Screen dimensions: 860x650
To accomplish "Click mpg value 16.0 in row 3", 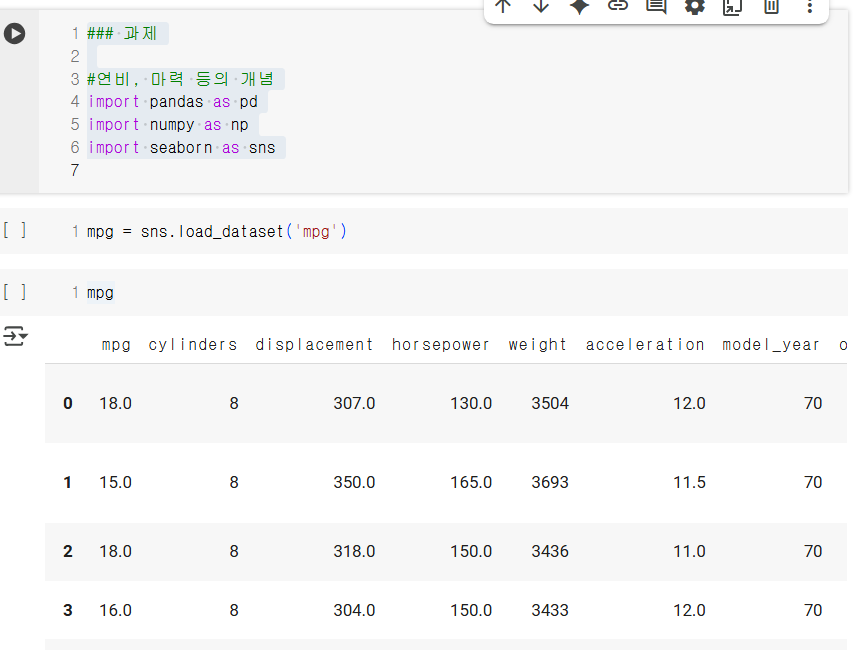I will pos(116,611).
